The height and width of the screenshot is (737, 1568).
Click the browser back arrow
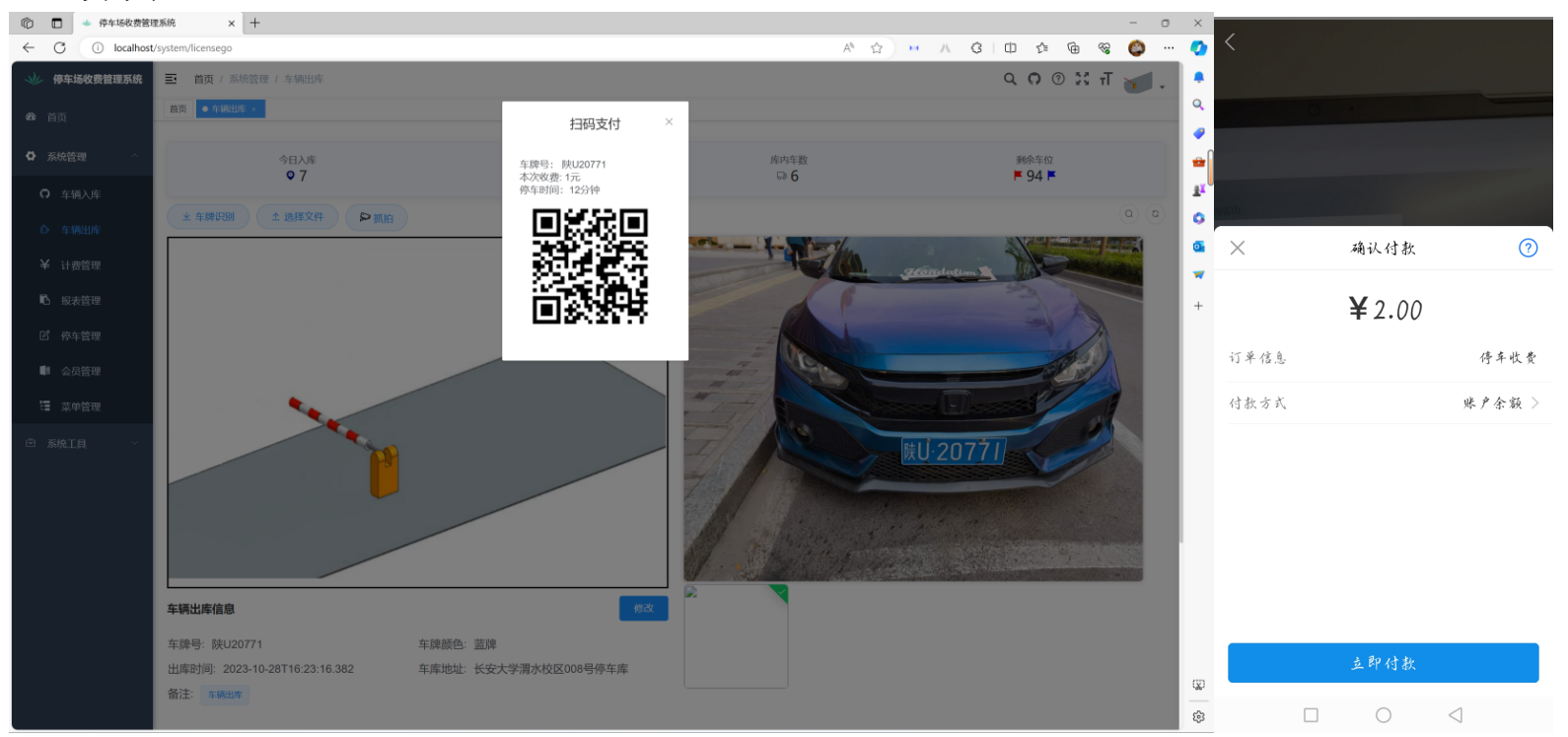28,47
